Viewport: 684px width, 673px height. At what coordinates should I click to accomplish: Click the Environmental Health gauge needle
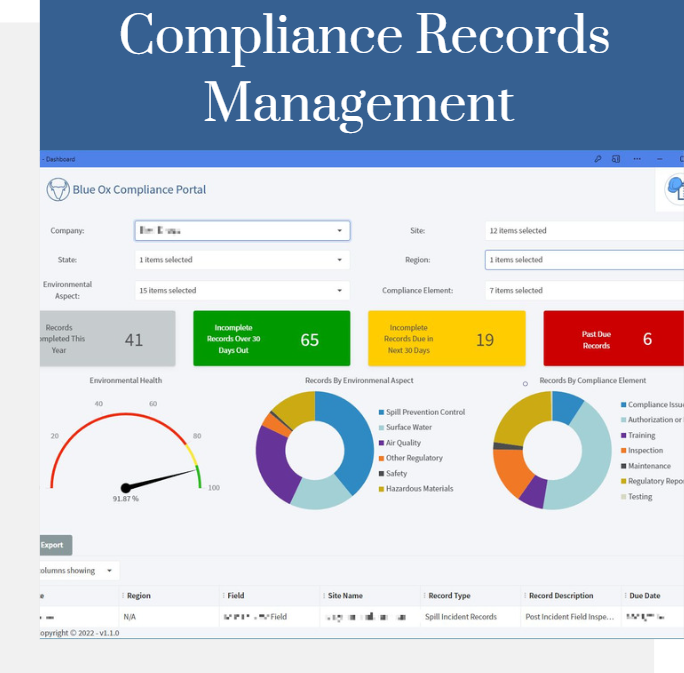point(160,479)
